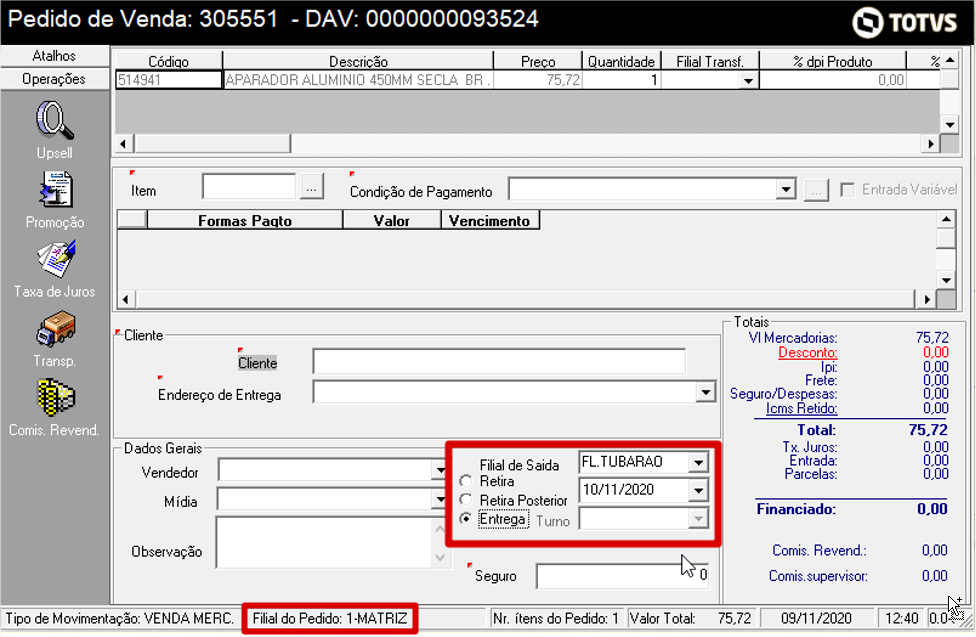Expand the Condição de Pagamento dropdown
976x637 pixels.
click(786, 189)
